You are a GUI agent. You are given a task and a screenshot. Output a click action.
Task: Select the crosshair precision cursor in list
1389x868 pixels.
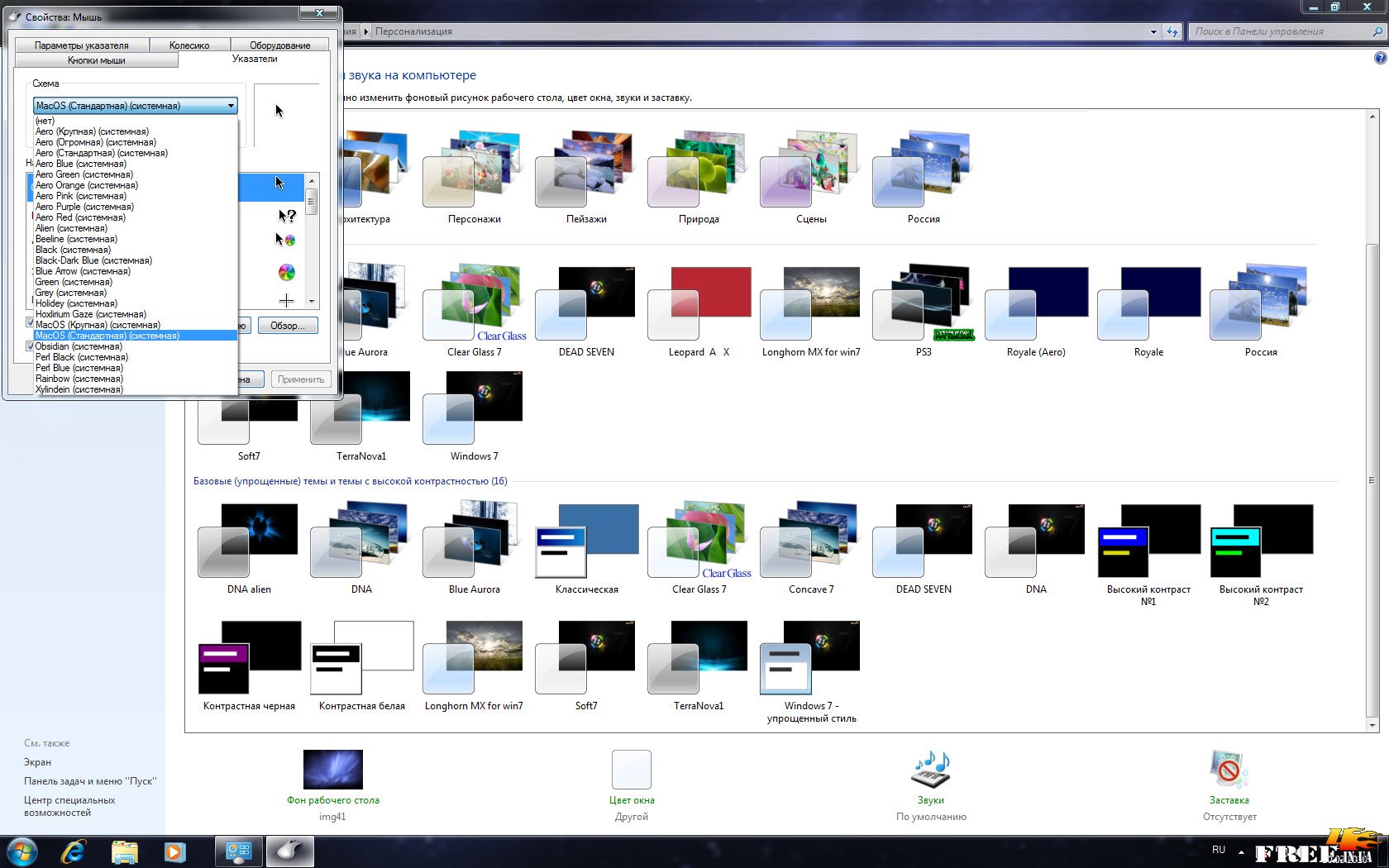pyautogui.click(x=286, y=300)
